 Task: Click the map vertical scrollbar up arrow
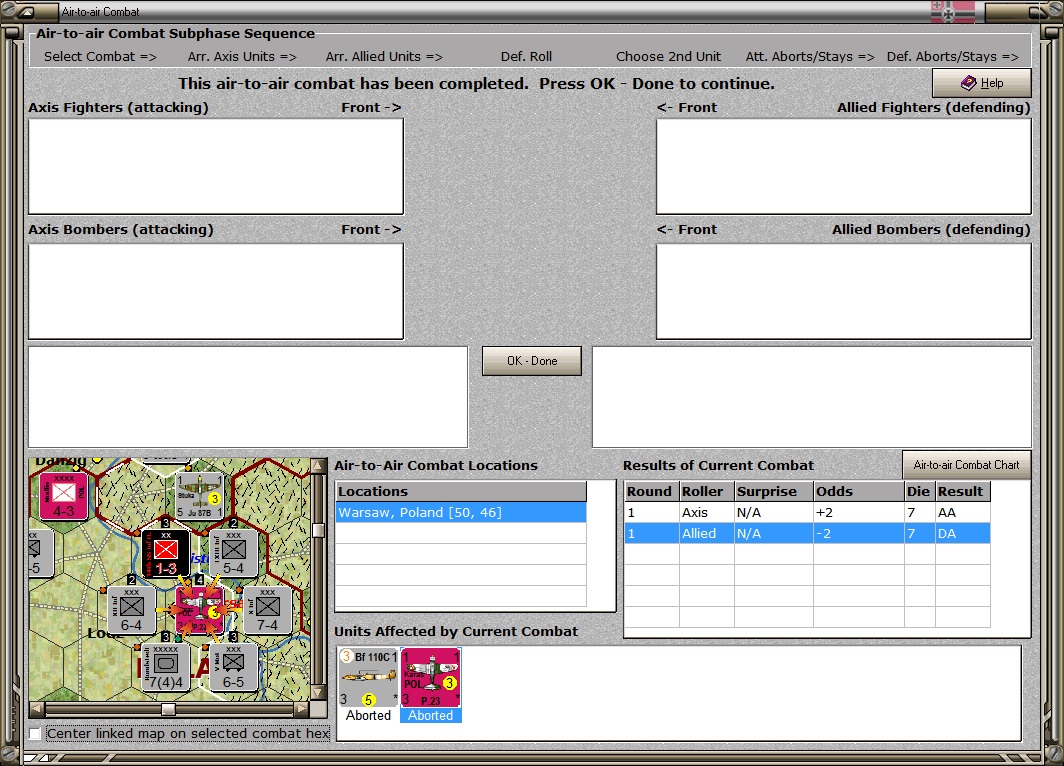[318, 466]
